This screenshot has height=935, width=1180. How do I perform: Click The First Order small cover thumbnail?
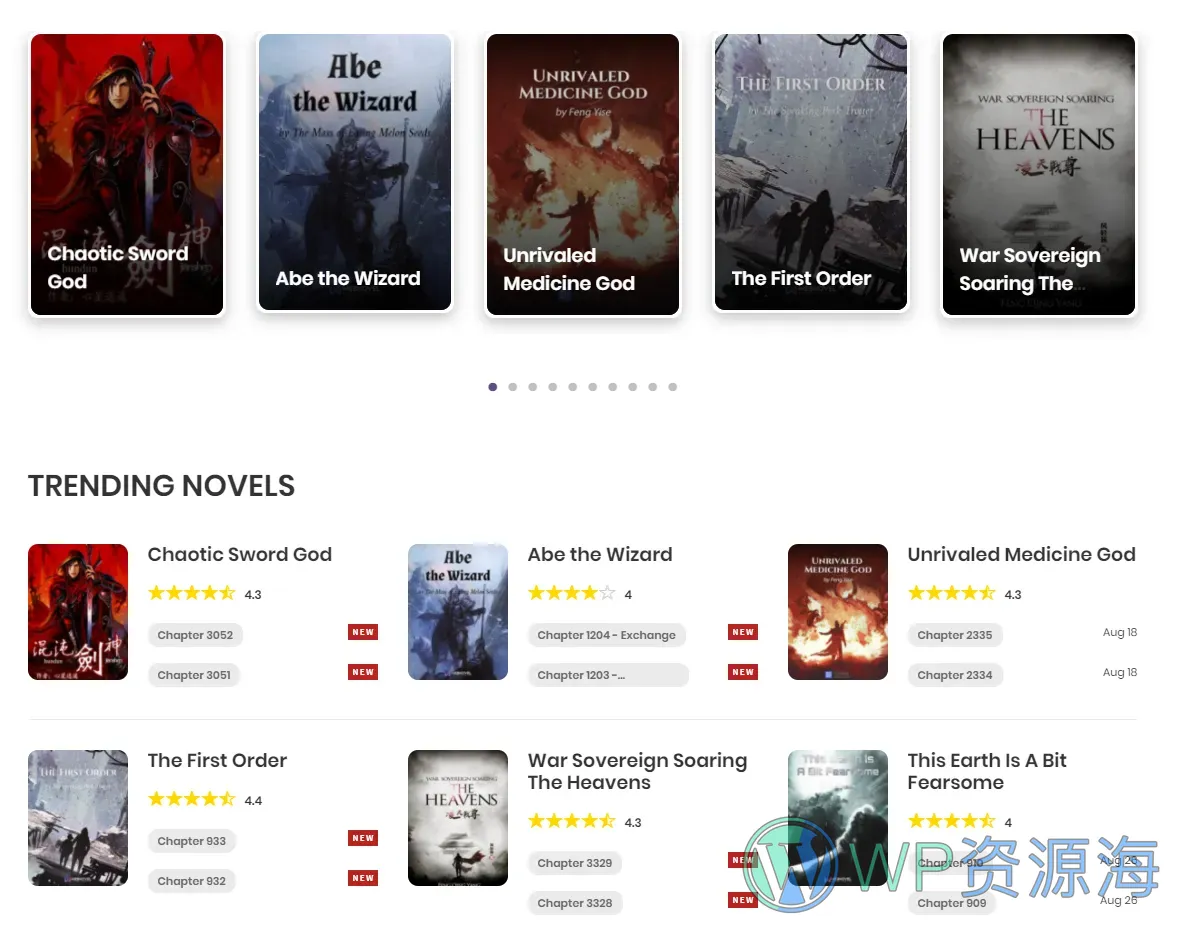click(78, 818)
